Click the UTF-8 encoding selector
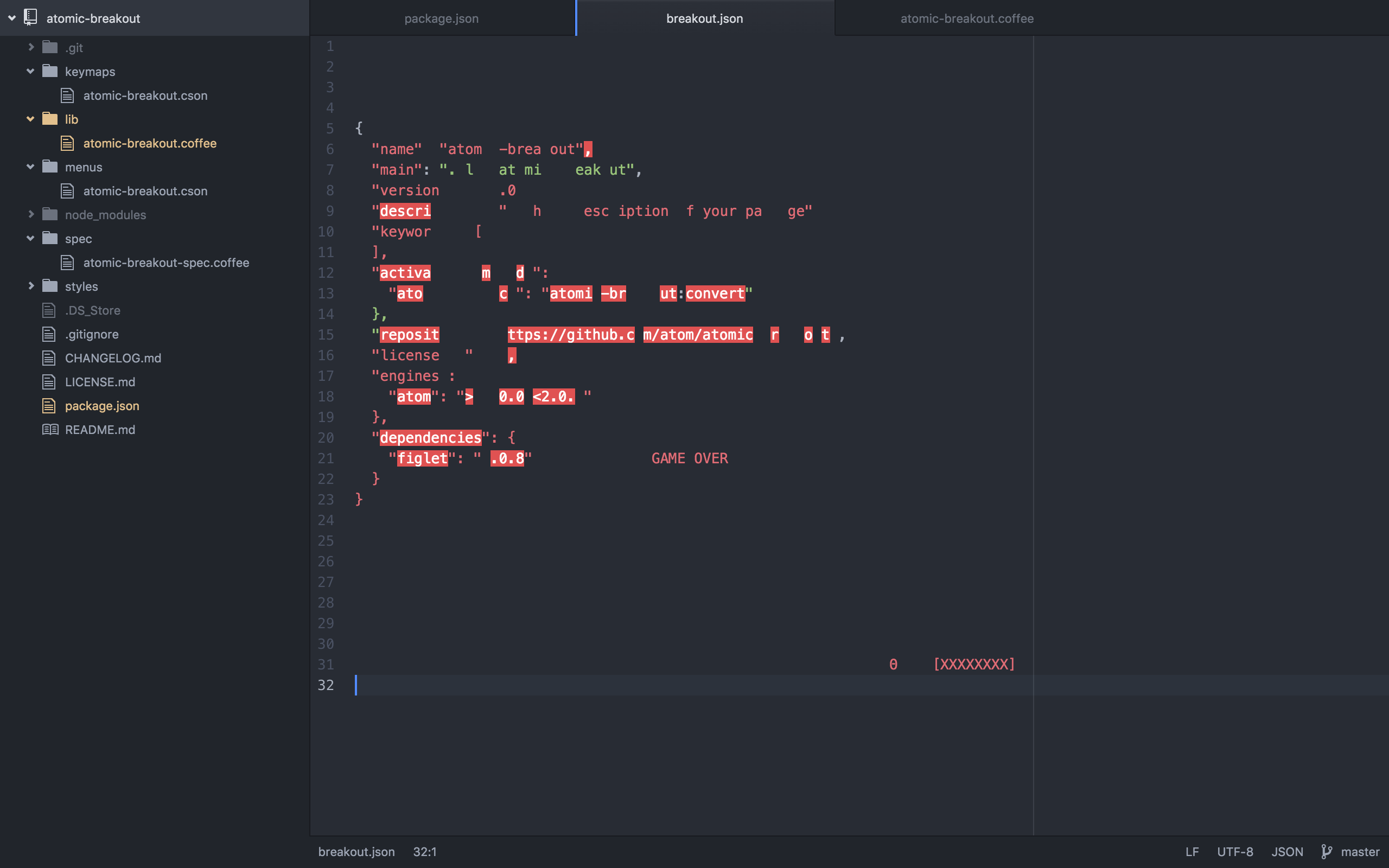 click(1234, 851)
